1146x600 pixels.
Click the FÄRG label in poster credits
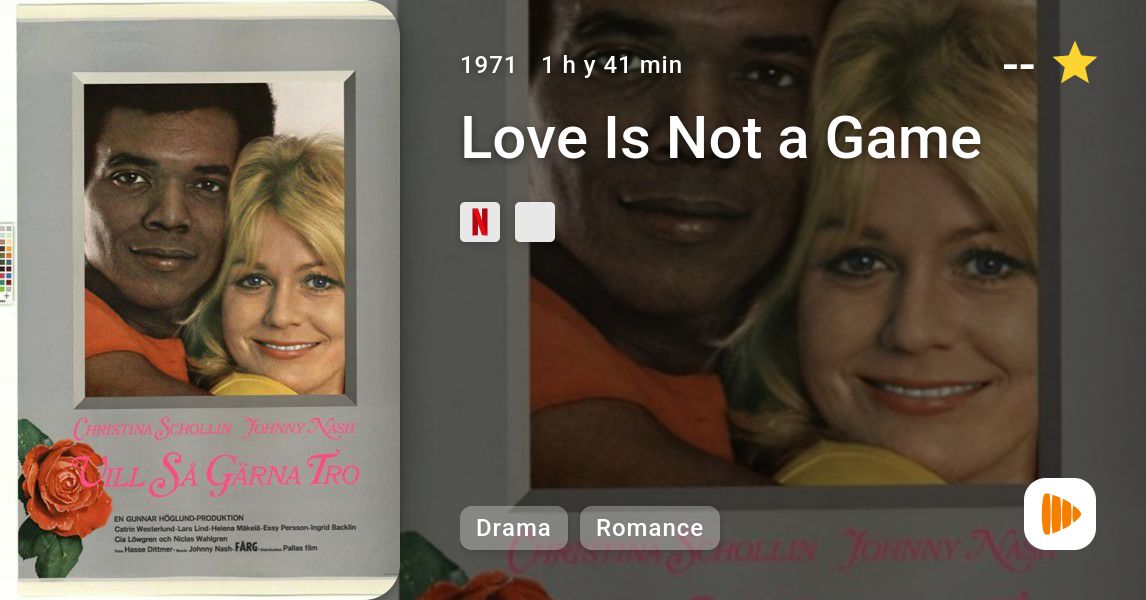click(x=246, y=547)
